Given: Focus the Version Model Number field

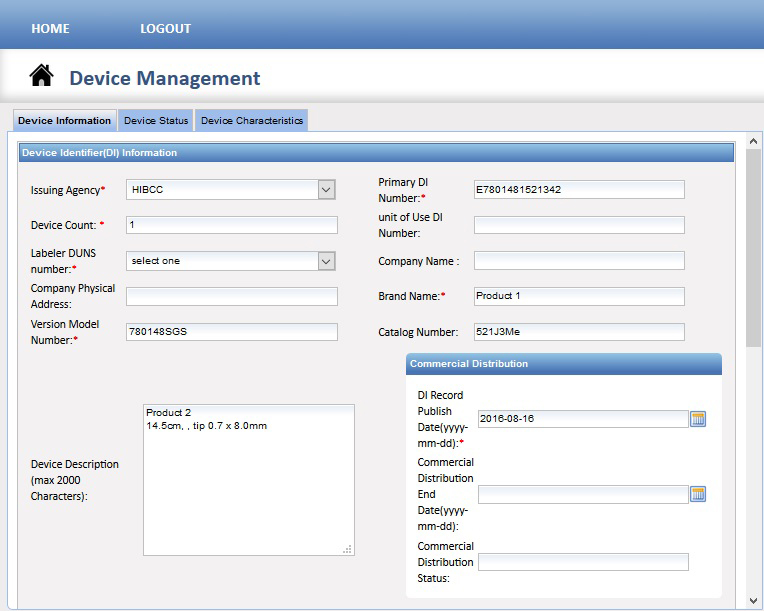Looking at the screenshot, I should pyautogui.click(x=231, y=332).
